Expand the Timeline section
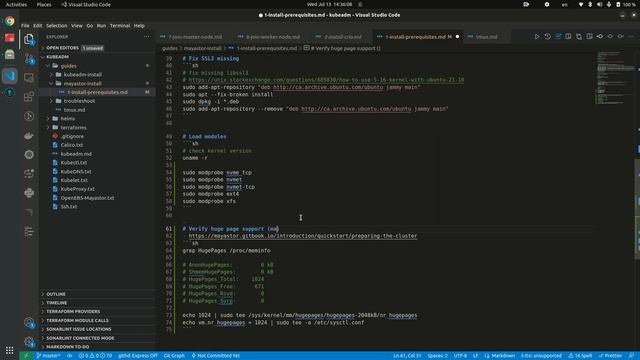Screen dimensions: 640x360 98,303
